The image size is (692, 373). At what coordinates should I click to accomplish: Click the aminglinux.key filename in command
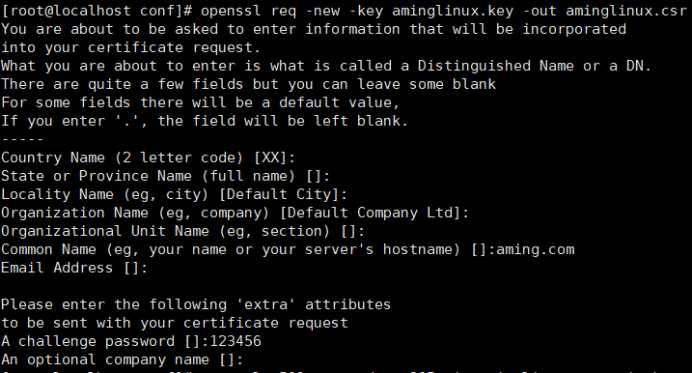pos(452,11)
